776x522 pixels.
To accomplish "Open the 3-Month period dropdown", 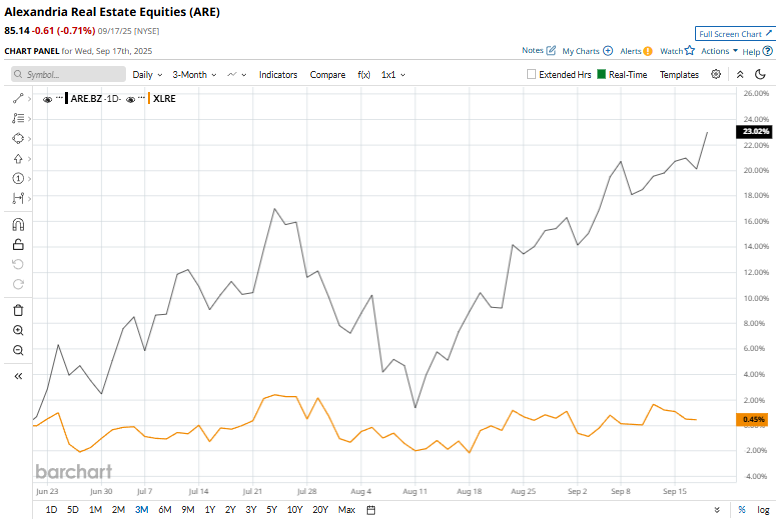I will point(194,75).
